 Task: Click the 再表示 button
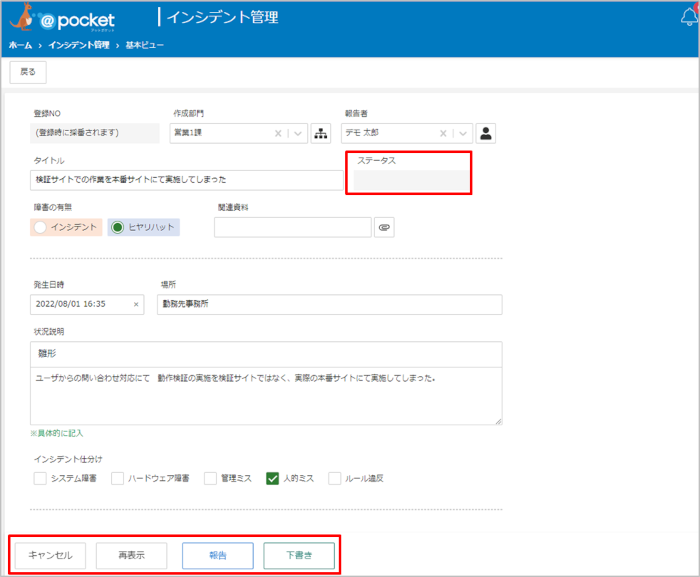tap(132, 555)
